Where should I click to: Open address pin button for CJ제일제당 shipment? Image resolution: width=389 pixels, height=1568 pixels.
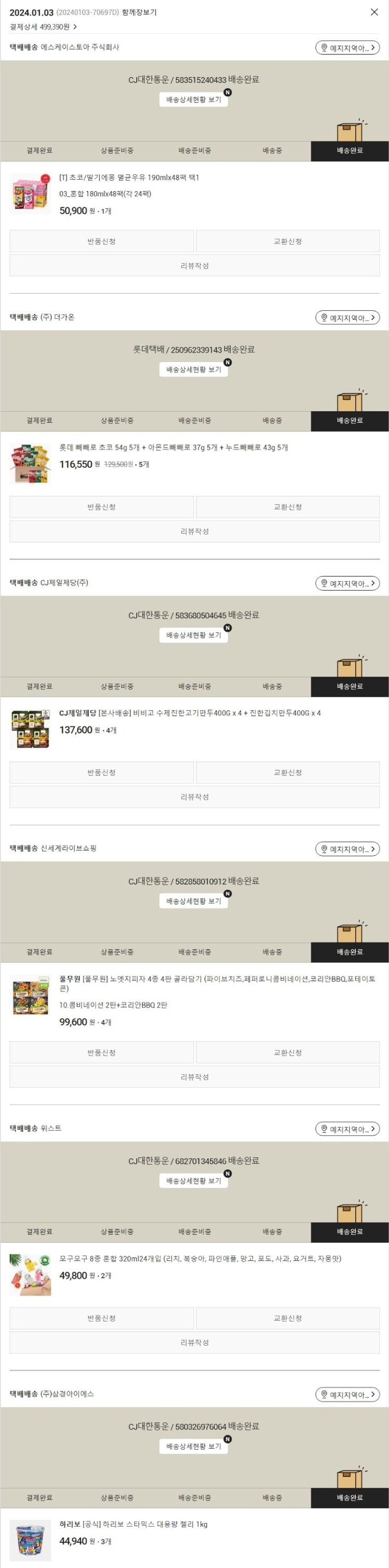(348, 583)
